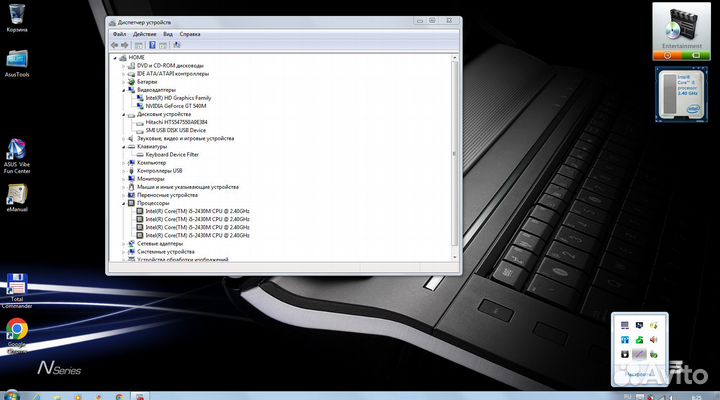Screen dimensions: 720x400
Task: Select Intel(R) HD Graphics Family device
Action: [x=178, y=98]
